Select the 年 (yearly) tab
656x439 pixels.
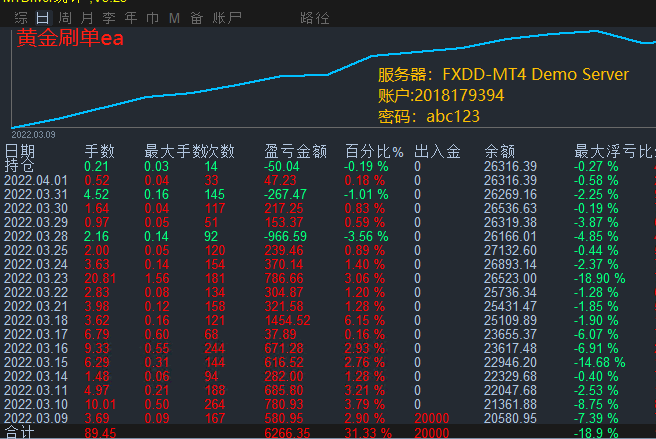pos(130,18)
